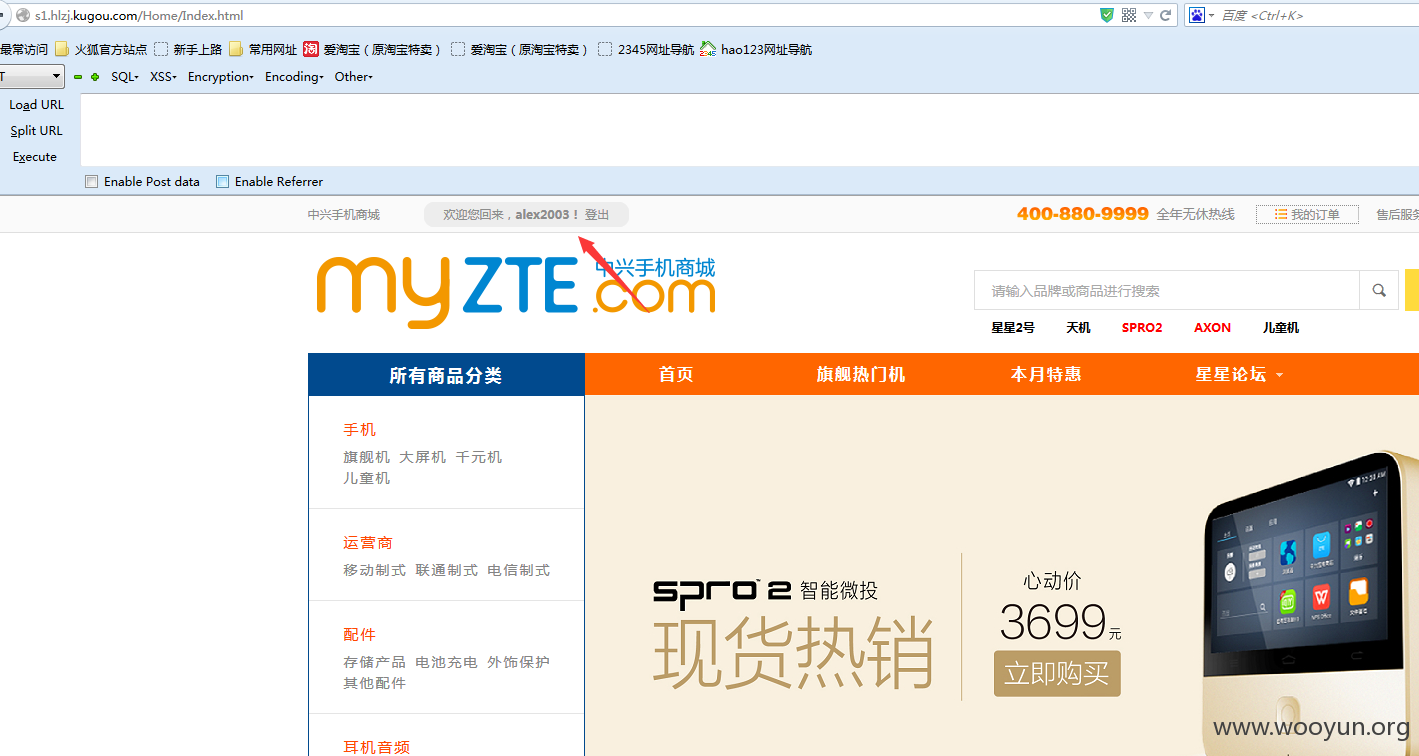The image size is (1419, 756).
Task: Click the alex2003 username link
Action: coord(542,215)
